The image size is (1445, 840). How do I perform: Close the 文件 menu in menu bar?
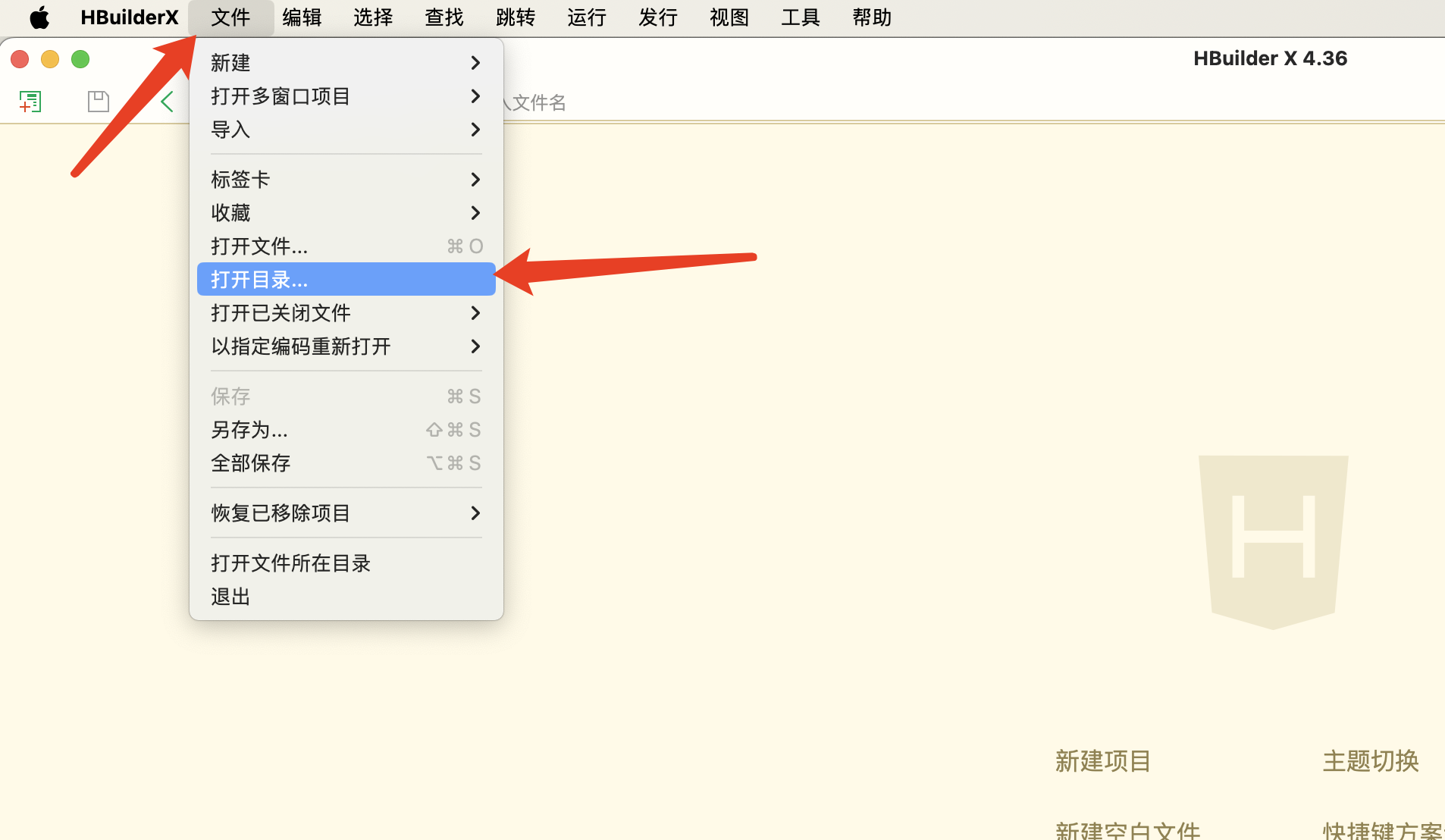pyautogui.click(x=230, y=17)
